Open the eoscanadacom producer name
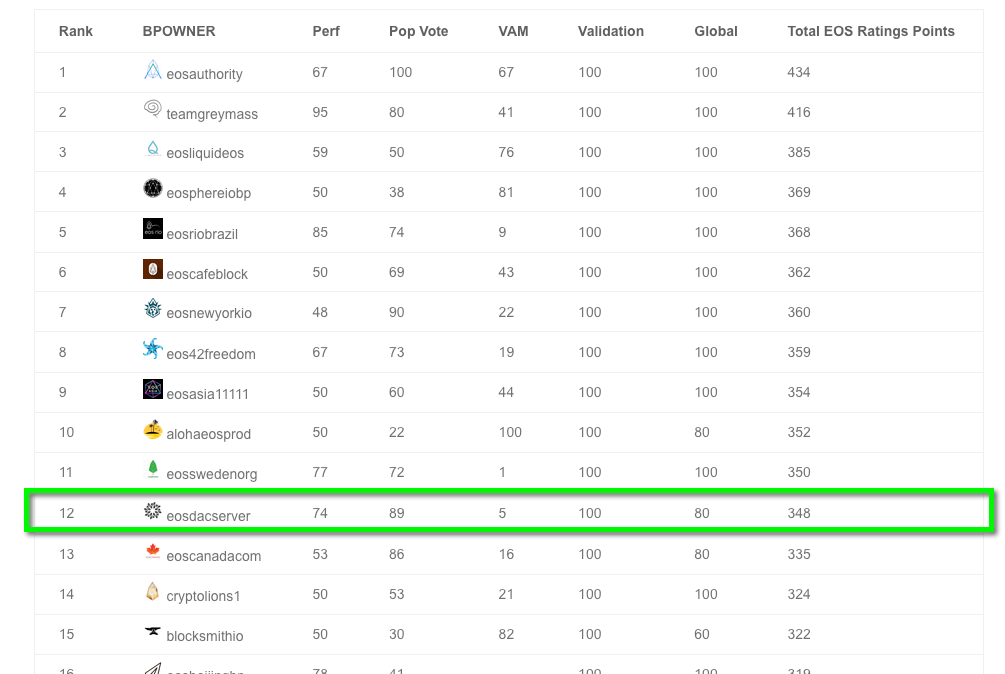1005x674 pixels. pos(213,556)
